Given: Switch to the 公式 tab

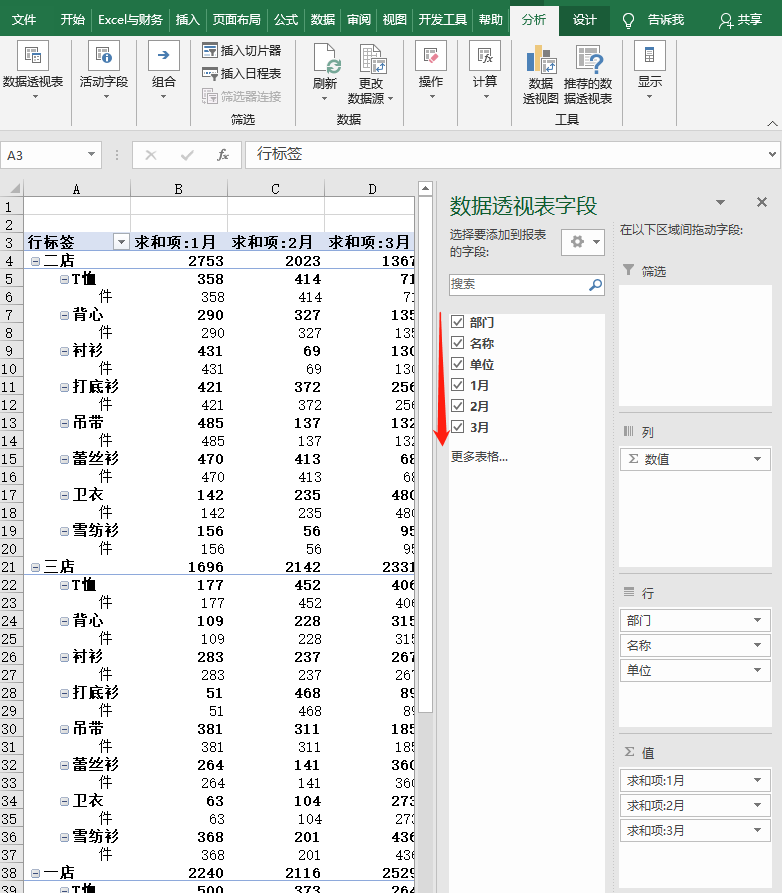Looking at the screenshot, I should 286,20.
